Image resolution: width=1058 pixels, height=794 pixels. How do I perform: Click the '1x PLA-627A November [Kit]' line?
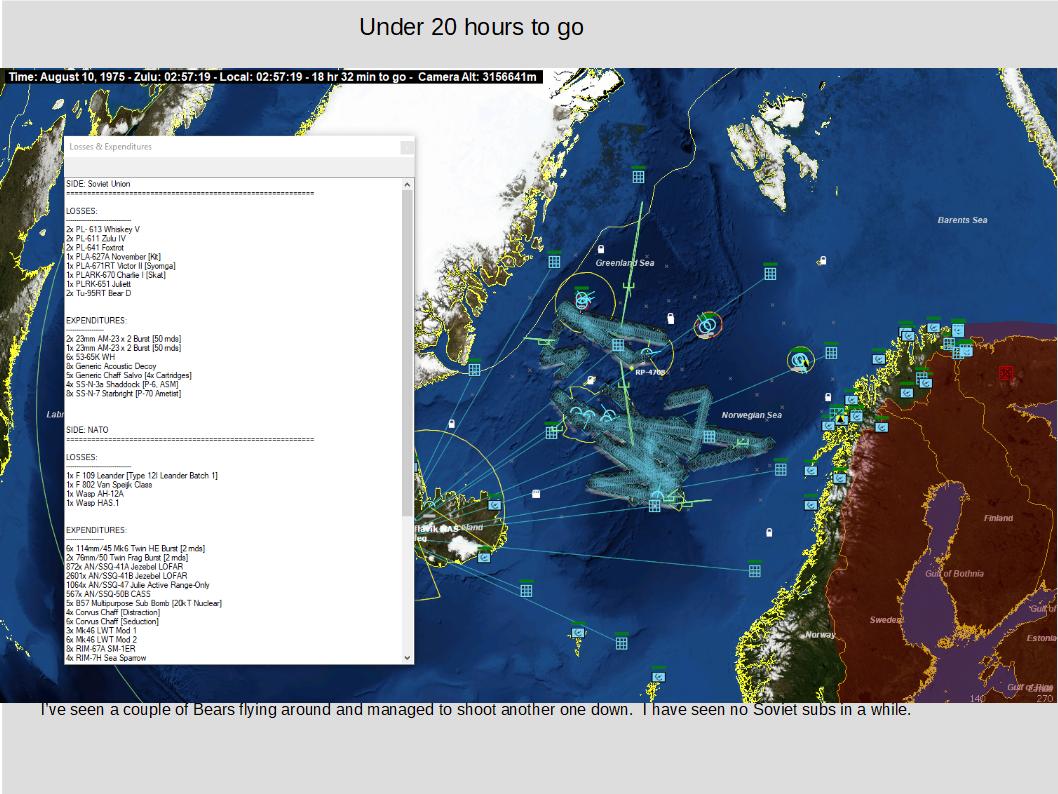(113, 256)
